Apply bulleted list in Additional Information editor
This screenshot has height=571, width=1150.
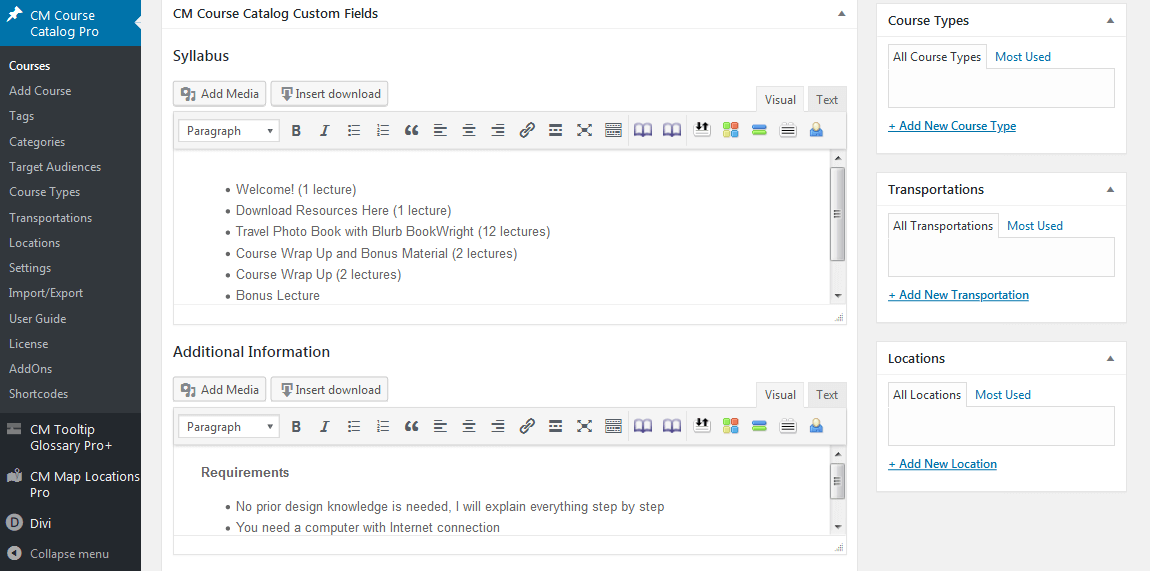(x=353, y=427)
